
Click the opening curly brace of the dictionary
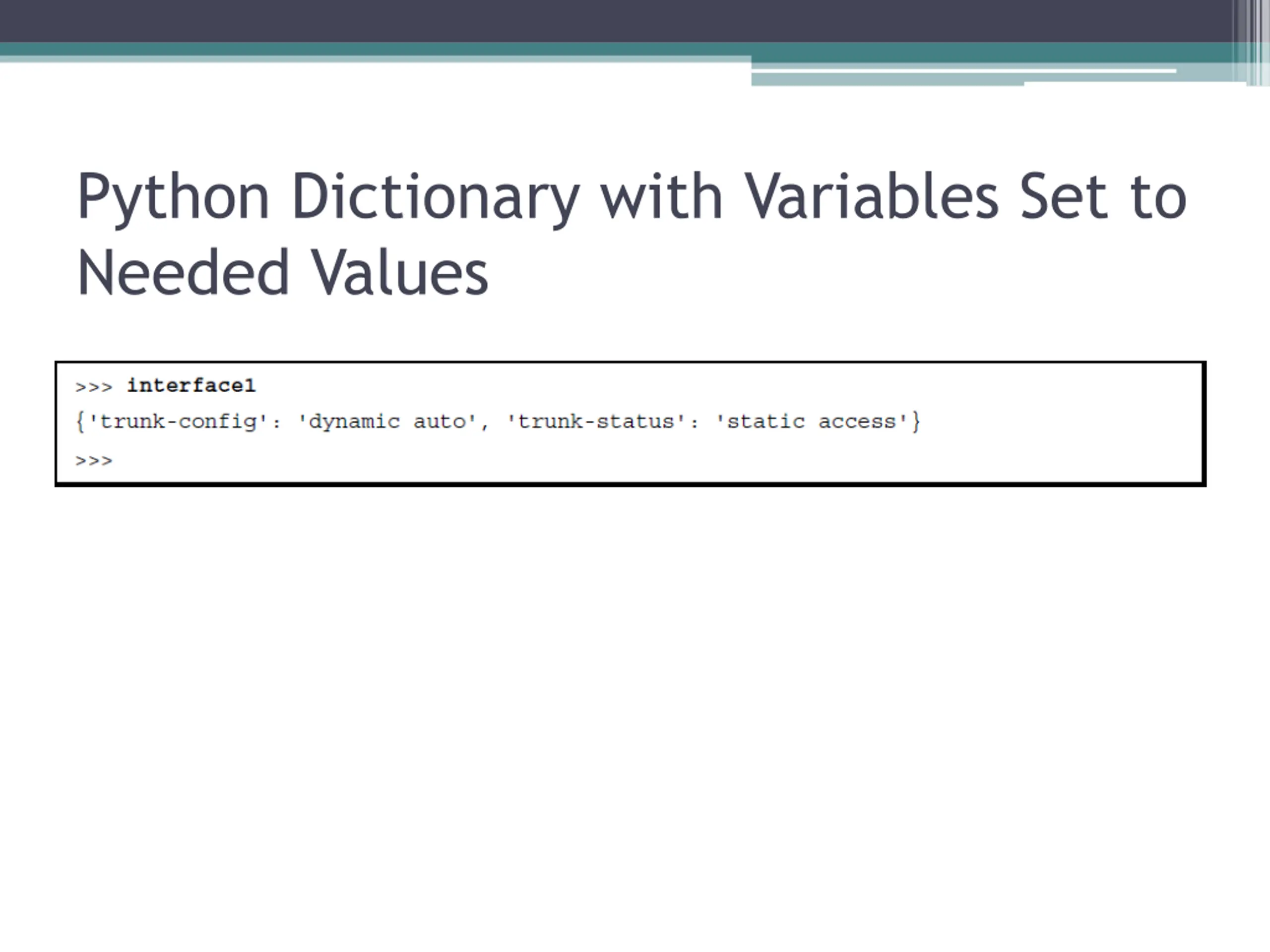(x=80, y=422)
